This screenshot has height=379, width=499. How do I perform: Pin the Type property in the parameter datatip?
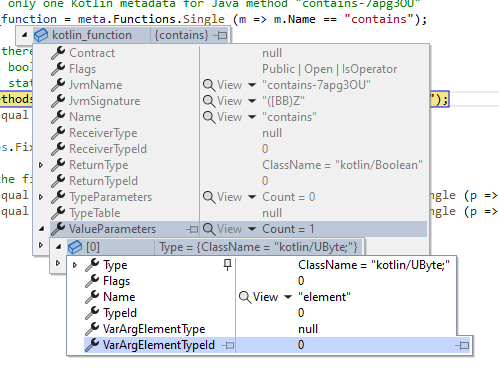point(227,265)
